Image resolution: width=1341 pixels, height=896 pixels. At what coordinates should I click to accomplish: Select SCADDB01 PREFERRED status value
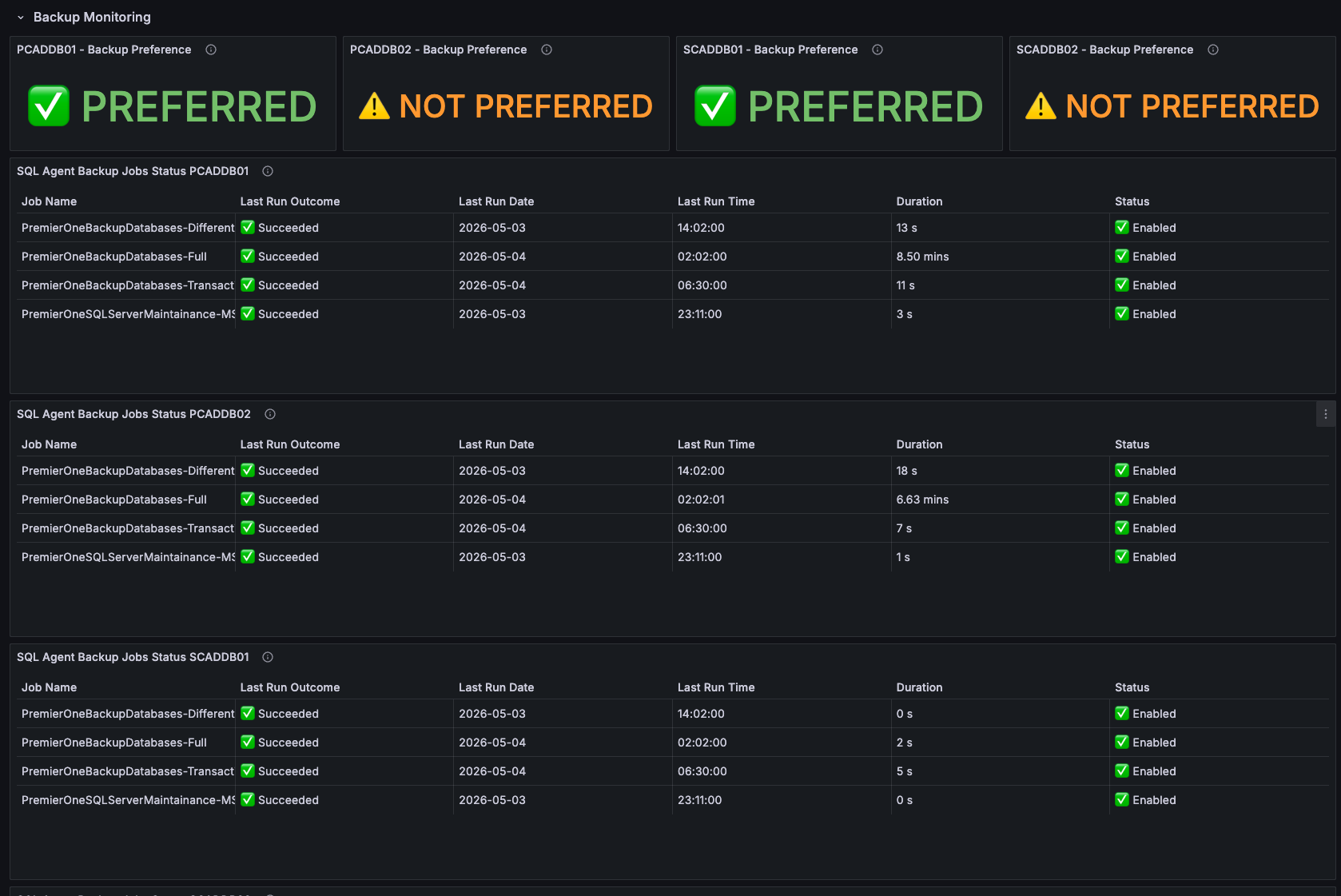point(839,106)
